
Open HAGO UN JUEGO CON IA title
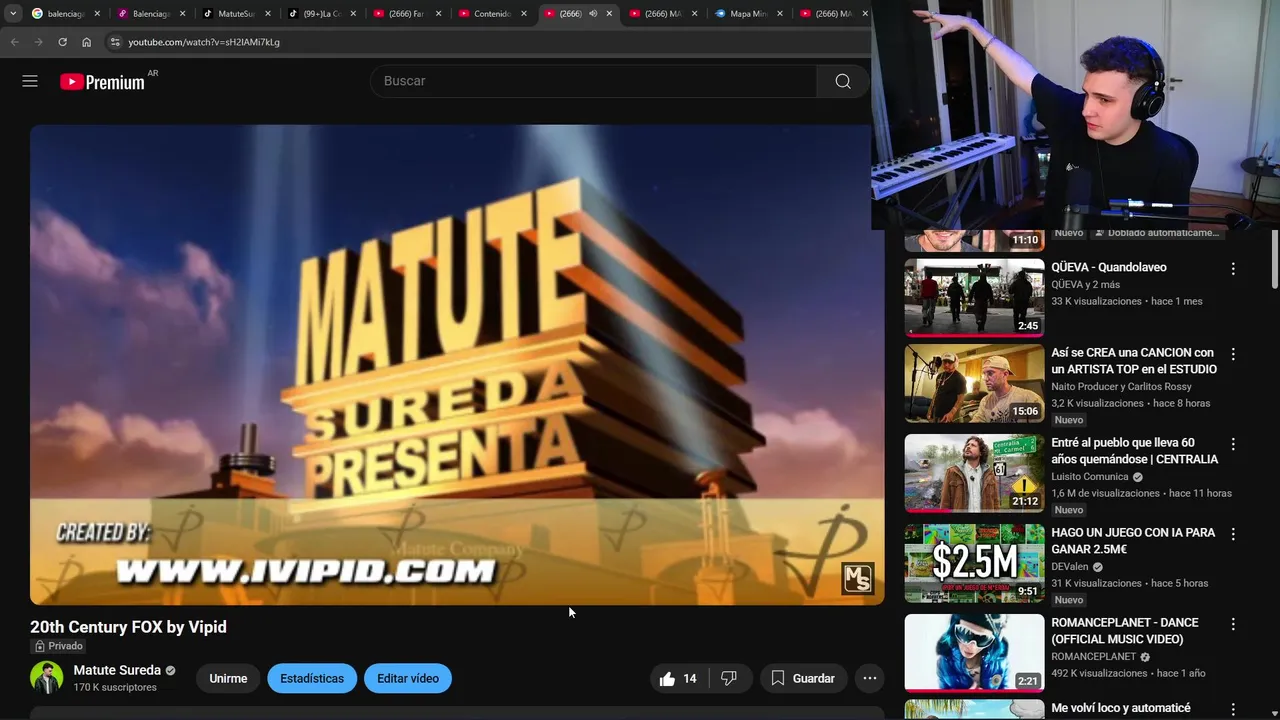click(x=1133, y=541)
